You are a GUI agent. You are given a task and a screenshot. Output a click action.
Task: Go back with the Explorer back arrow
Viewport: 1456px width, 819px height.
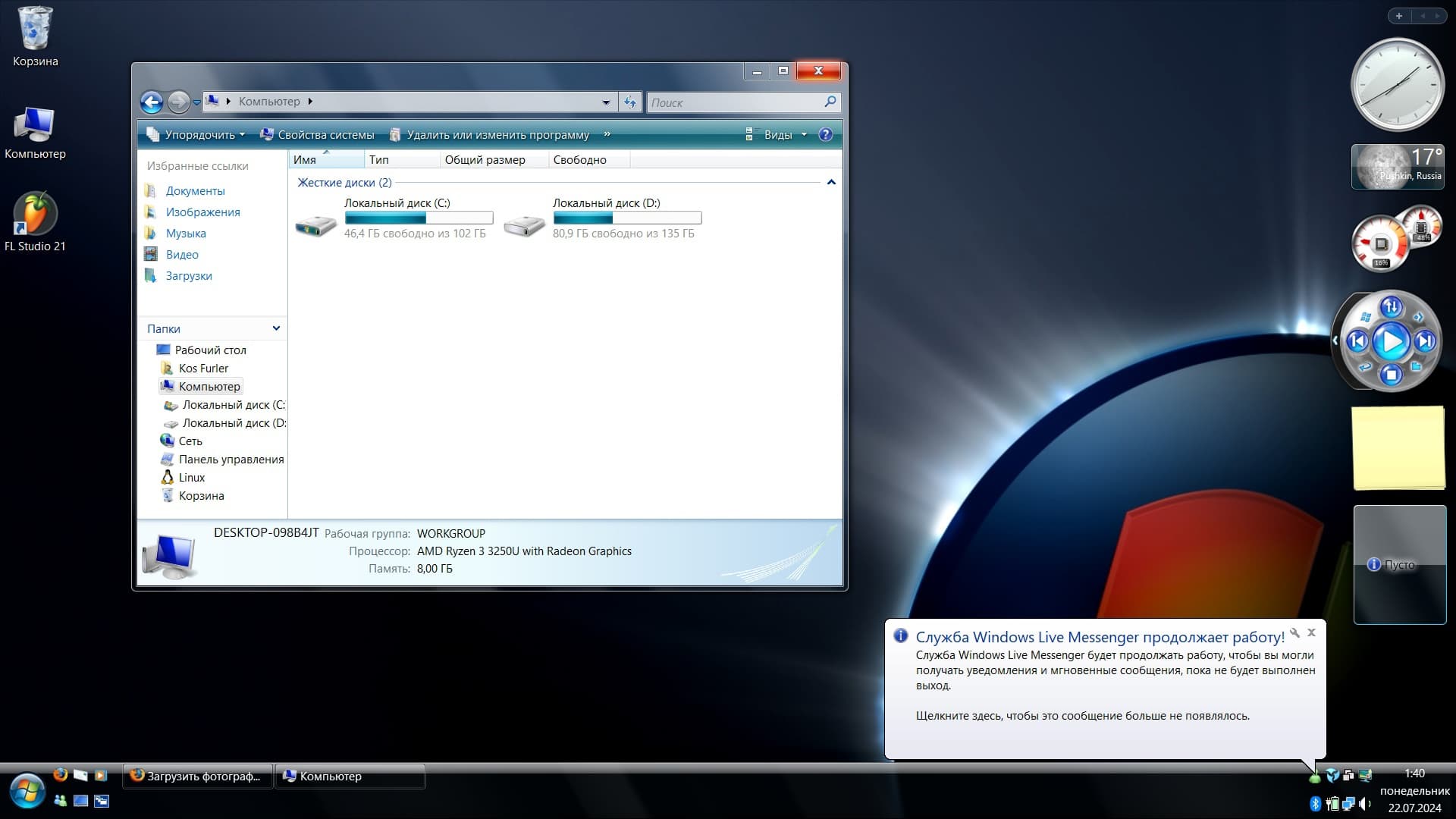[152, 102]
